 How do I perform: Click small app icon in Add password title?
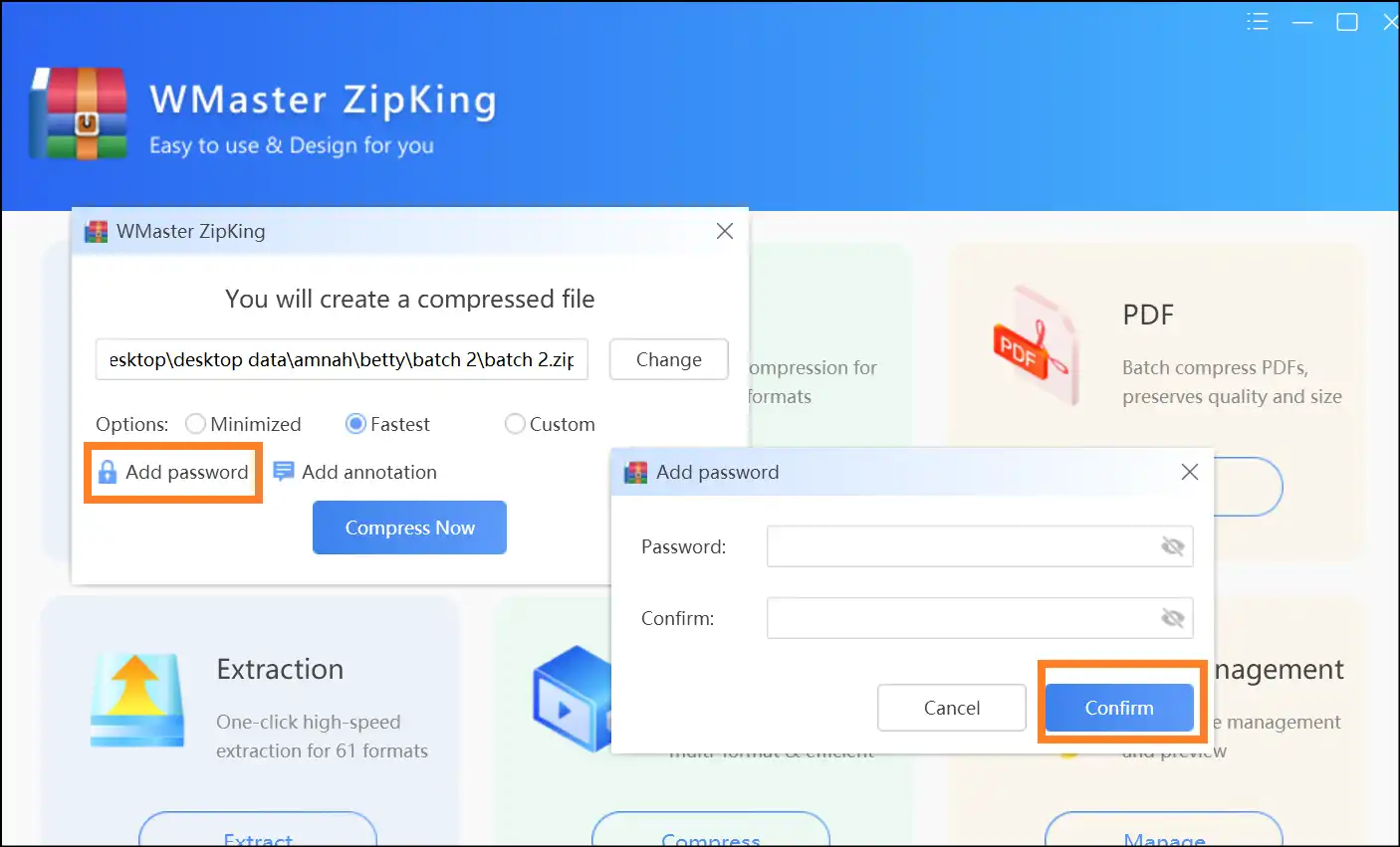tap(635, 472)
